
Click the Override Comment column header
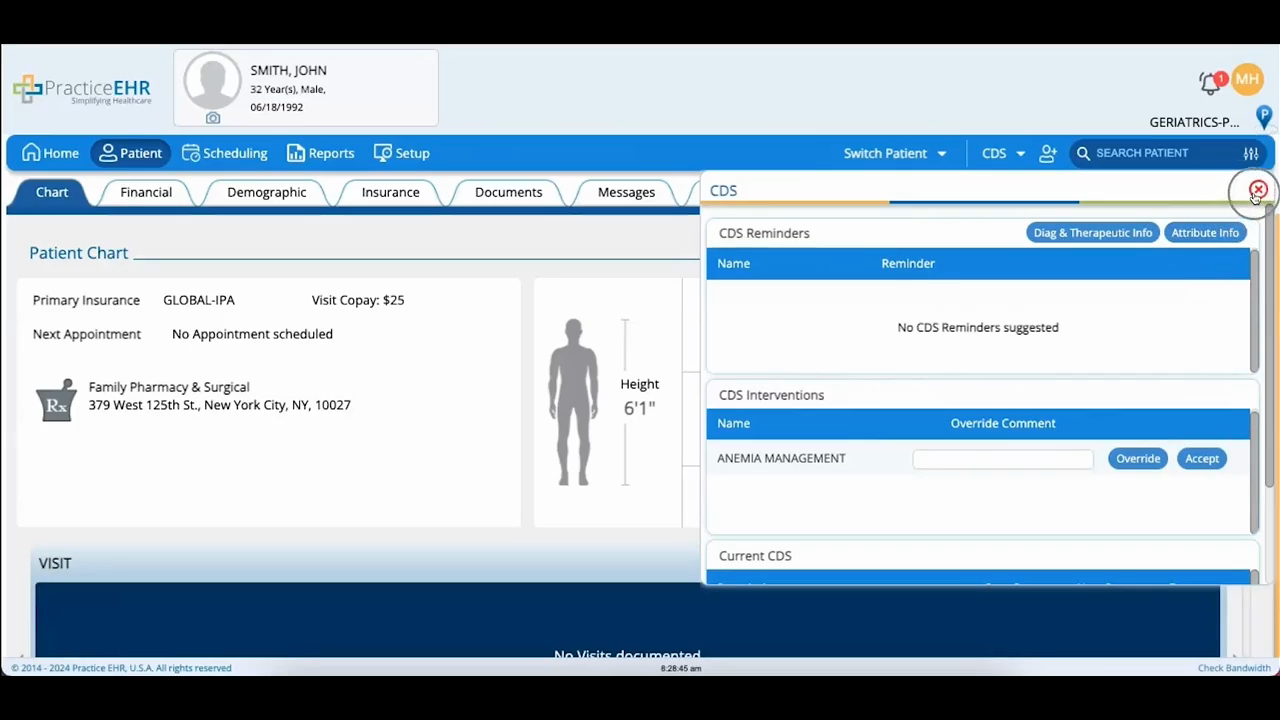point(1003,424)
